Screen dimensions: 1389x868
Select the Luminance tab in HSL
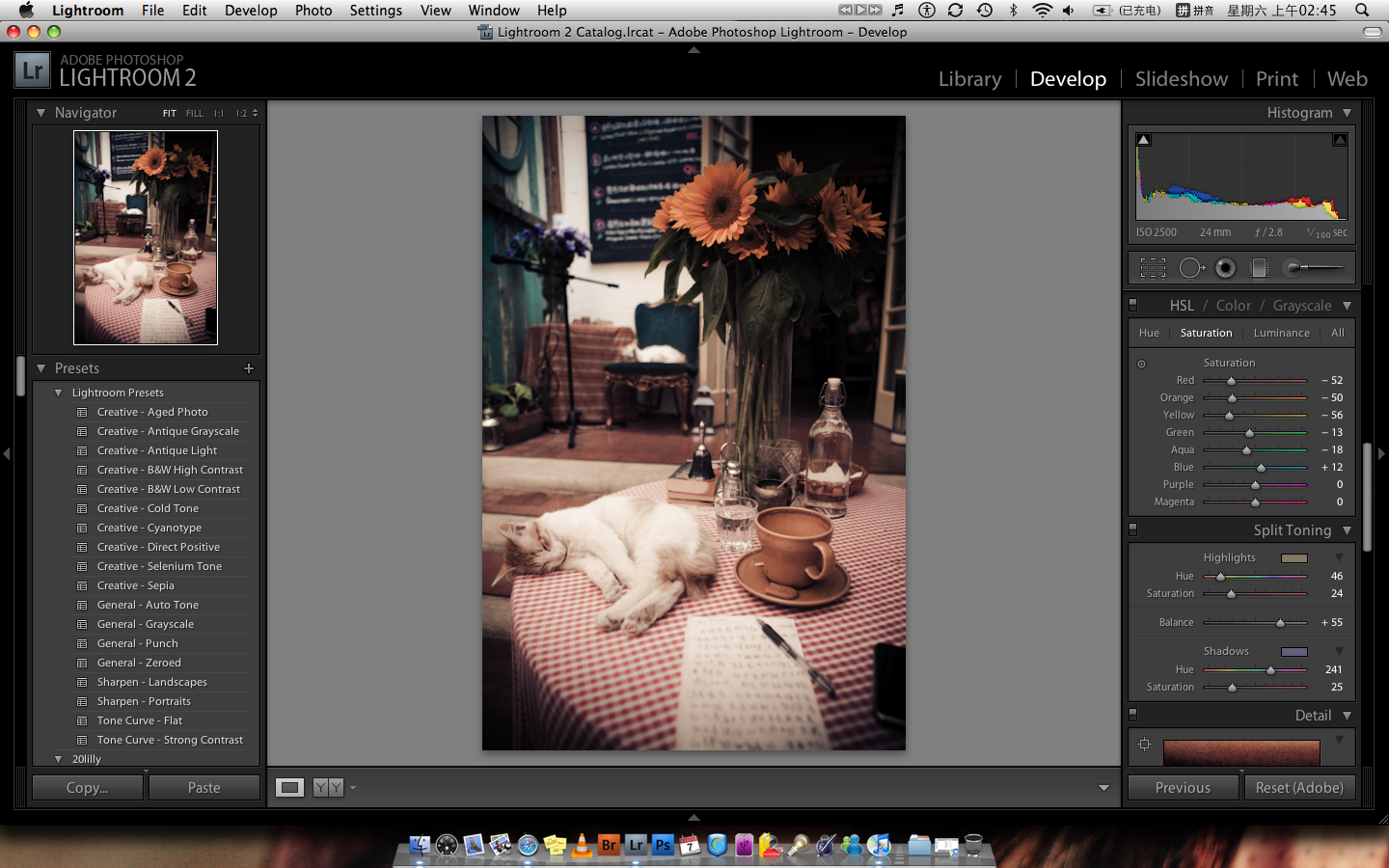(1282, 333)
